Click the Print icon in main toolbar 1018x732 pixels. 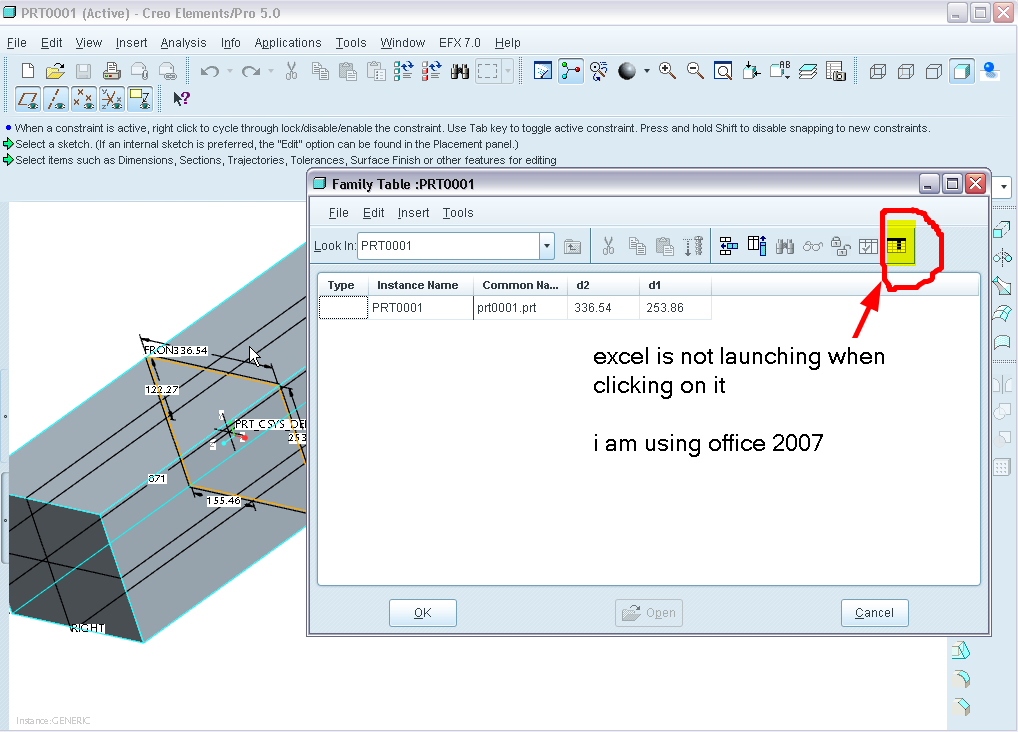pos(112,71)
